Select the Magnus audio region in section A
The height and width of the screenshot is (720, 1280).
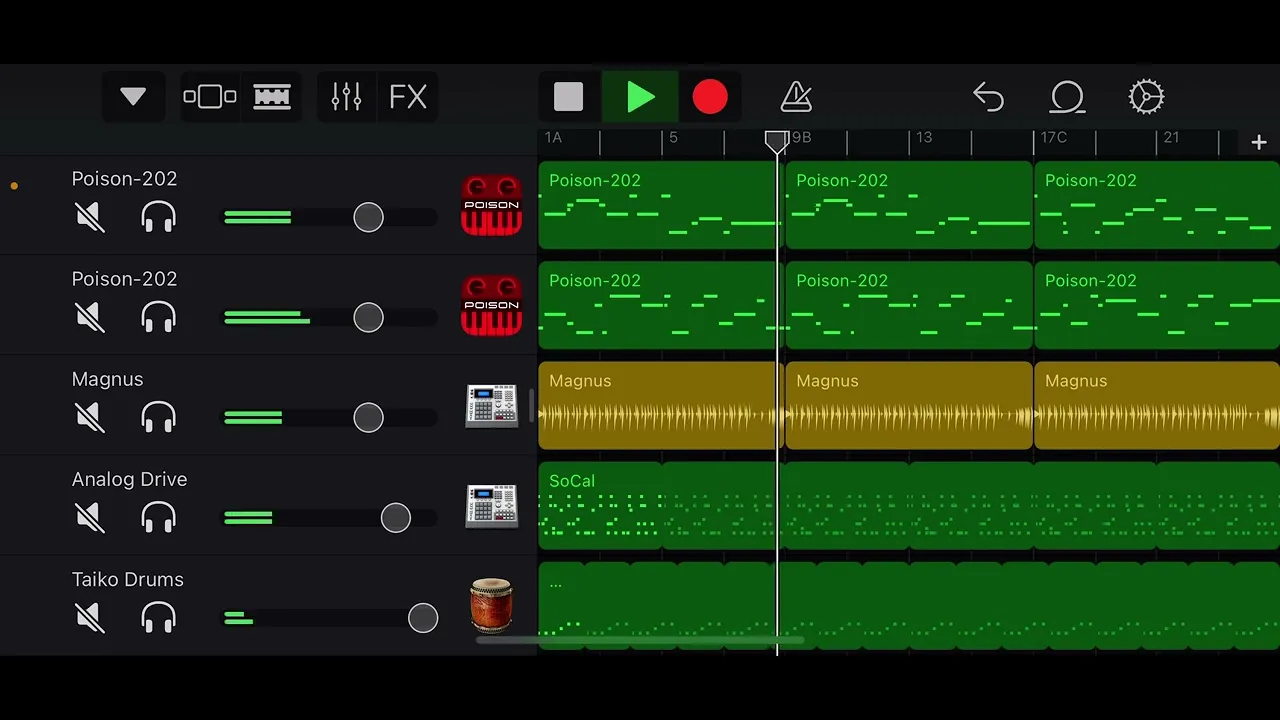click(x=660, y=405)
